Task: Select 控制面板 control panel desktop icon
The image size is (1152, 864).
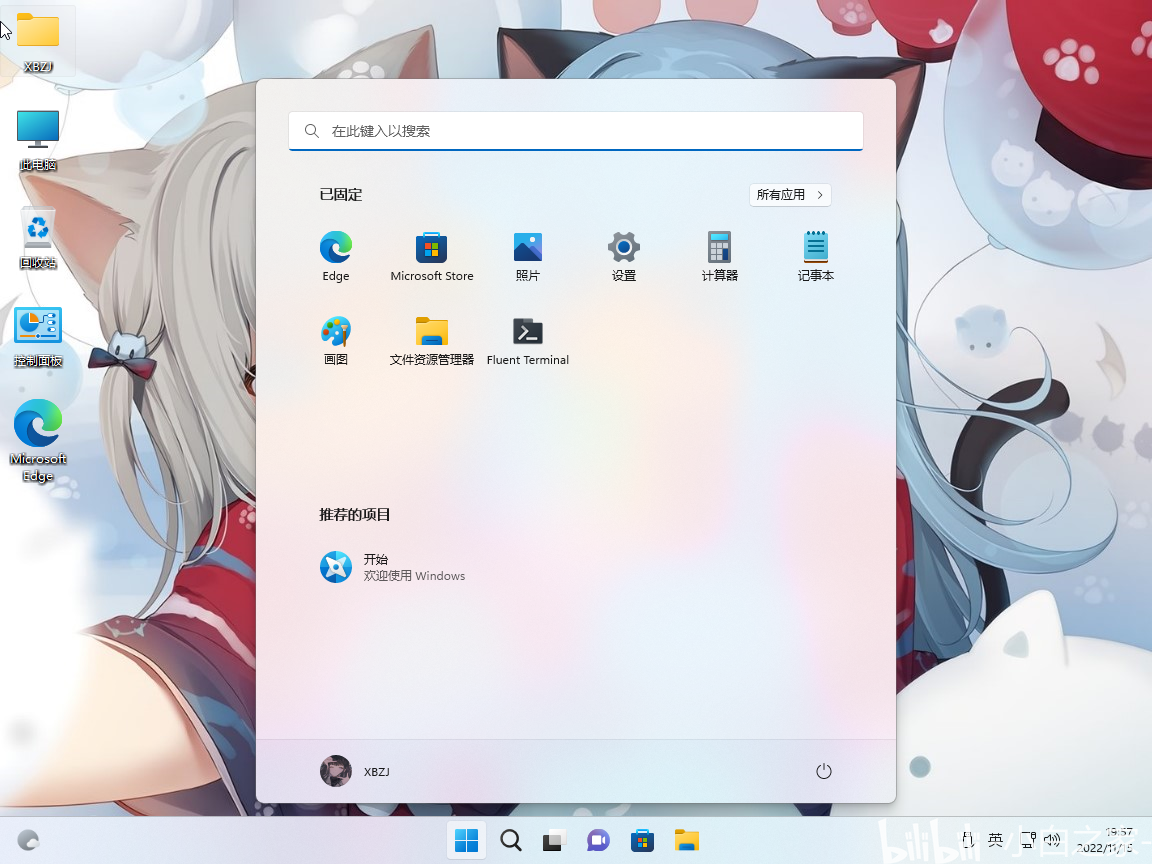Action: (38, 336)
